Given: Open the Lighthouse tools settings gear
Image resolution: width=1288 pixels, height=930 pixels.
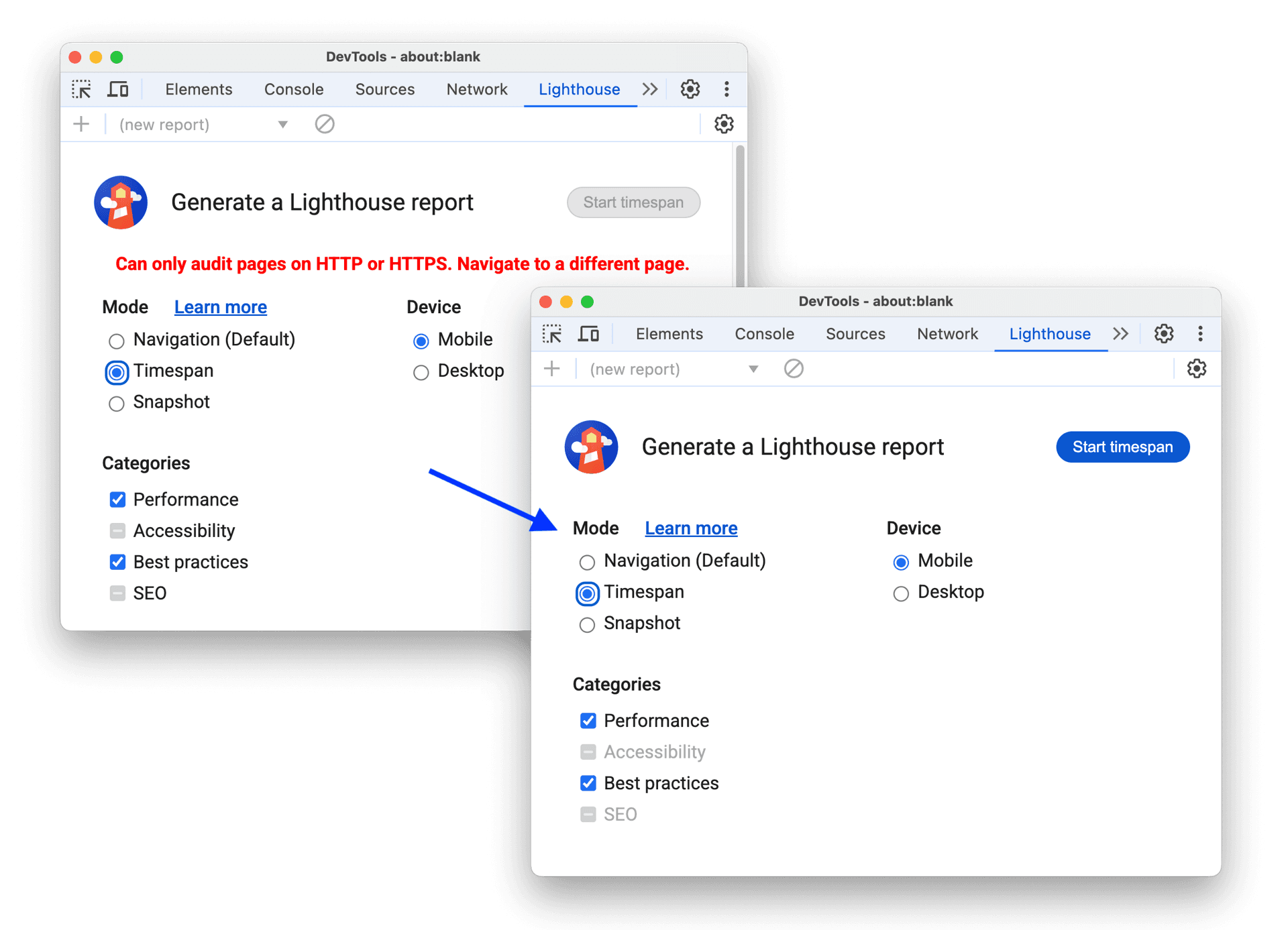Looking at the screenshot, I should (1197, 369).
